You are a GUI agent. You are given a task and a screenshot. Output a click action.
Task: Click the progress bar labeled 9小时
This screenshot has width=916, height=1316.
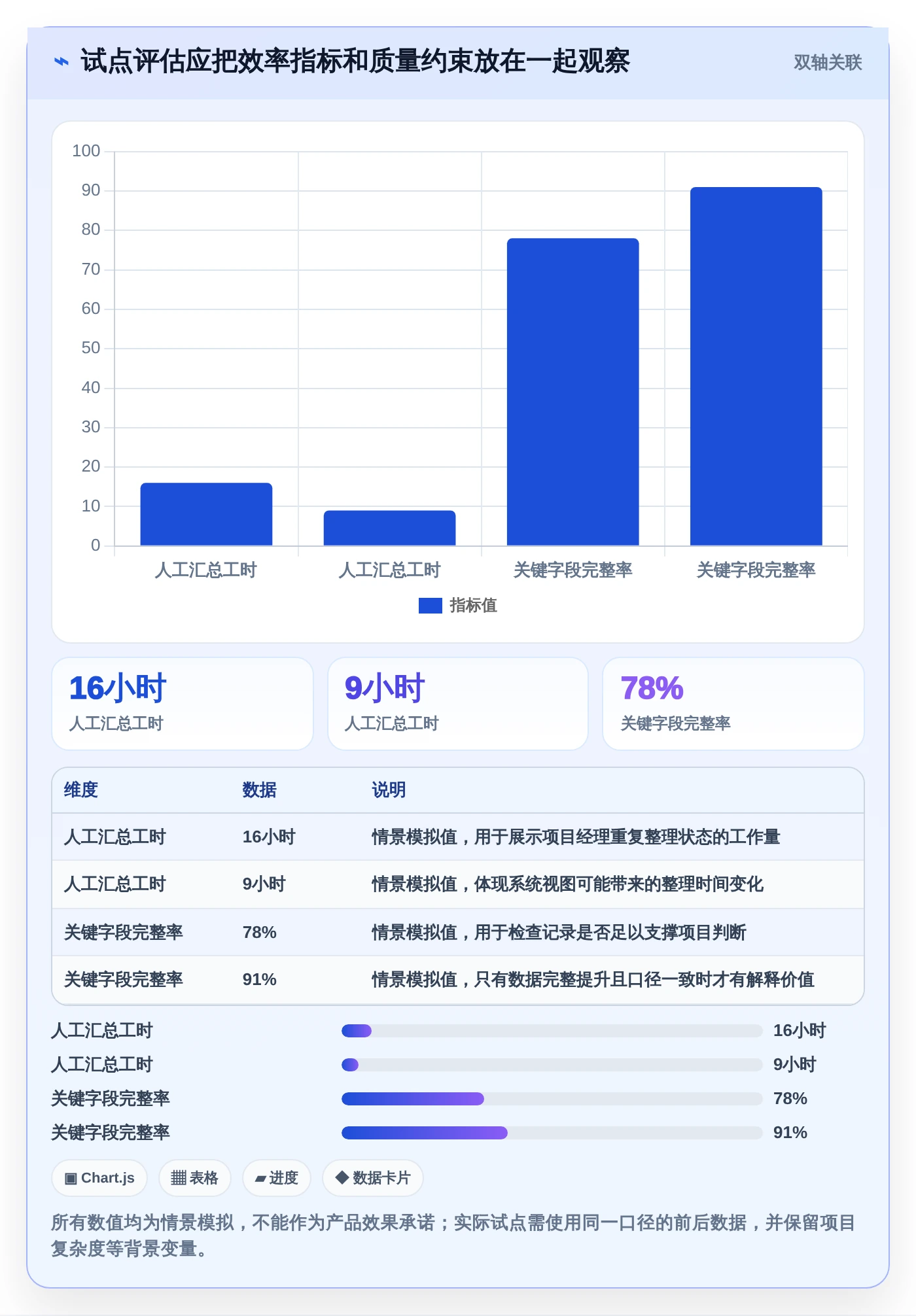click(552, 1065)
